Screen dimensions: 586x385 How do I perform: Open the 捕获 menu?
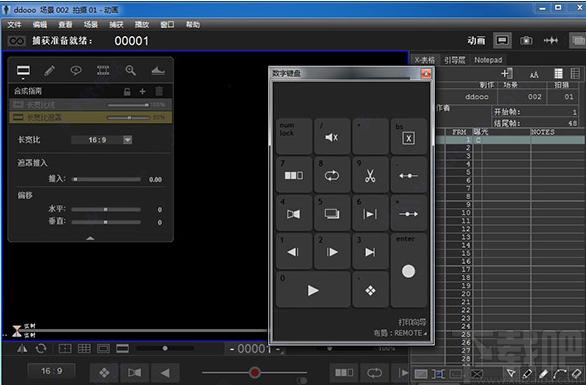click(x=116, y=25)
